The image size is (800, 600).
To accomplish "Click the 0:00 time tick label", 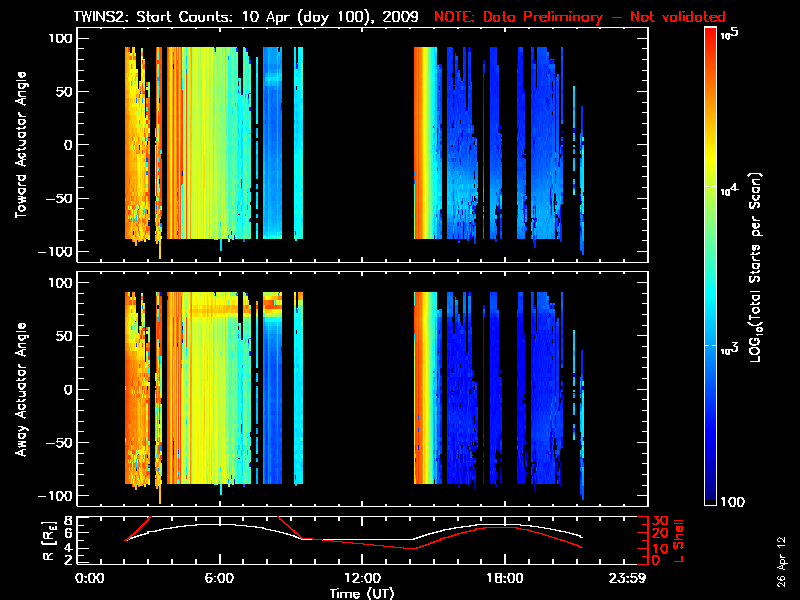I will (x=90, y=579).
